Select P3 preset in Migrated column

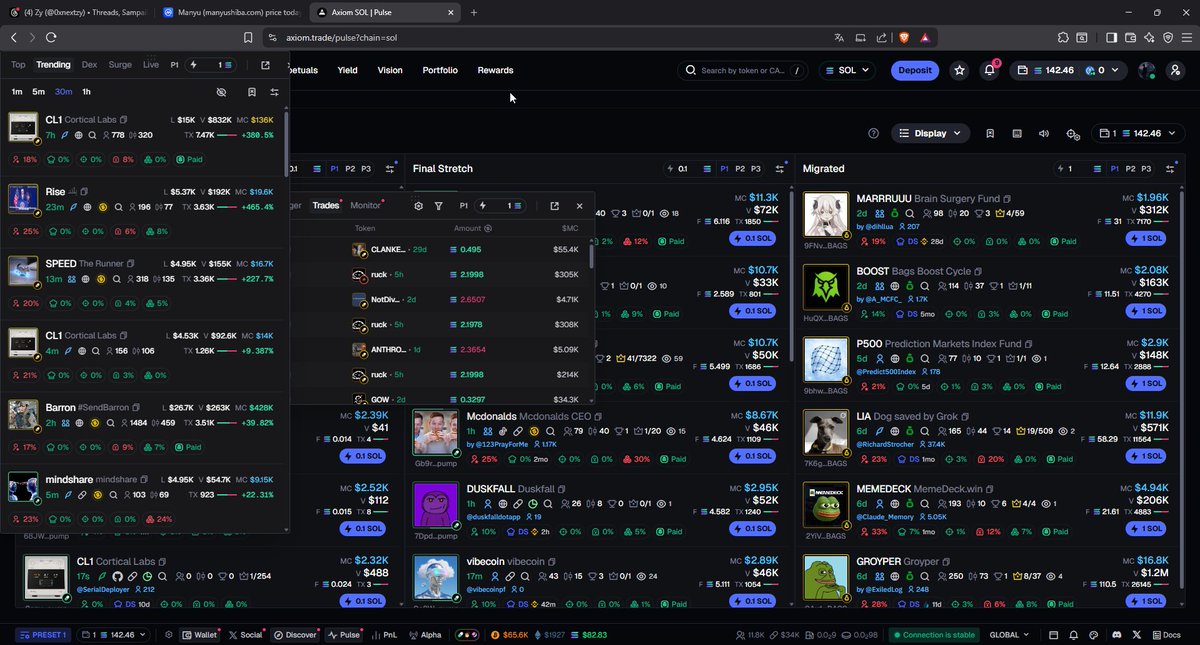[x=1146, y=169]
